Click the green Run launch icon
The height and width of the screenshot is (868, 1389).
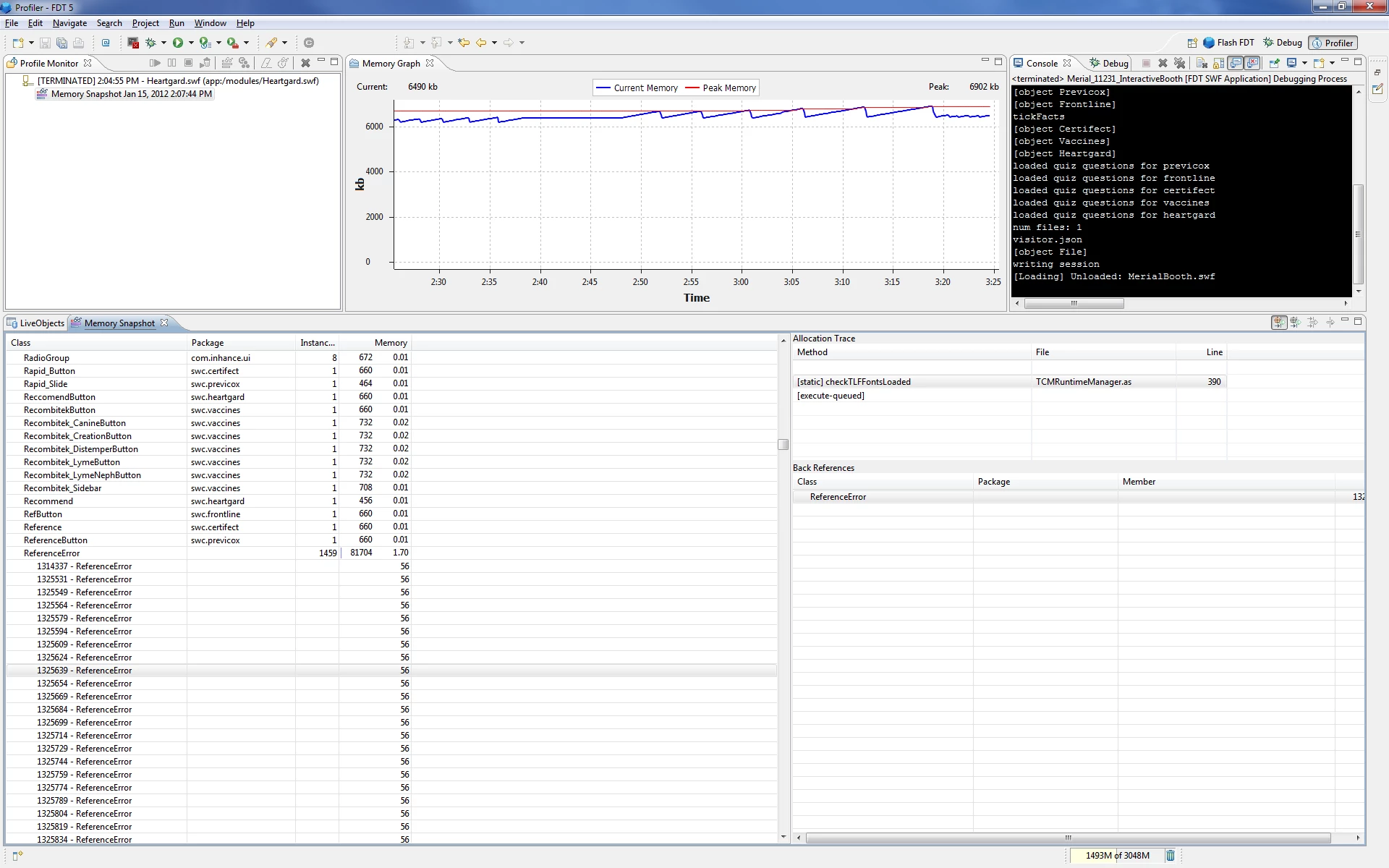(x=177, y=43)
